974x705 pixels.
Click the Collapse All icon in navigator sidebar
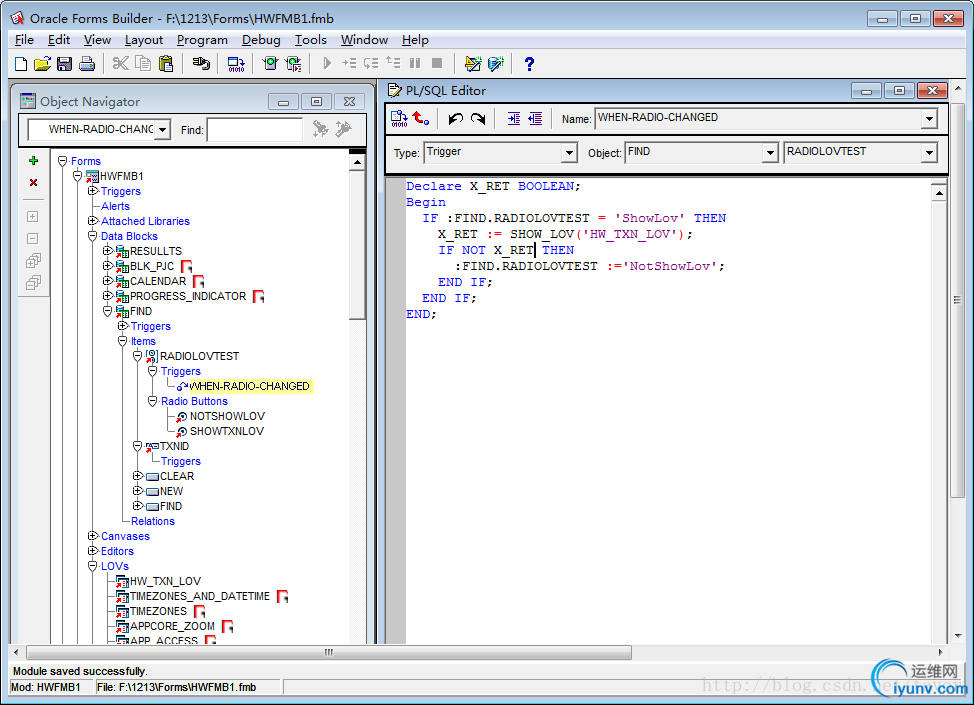click(x=34, y=283)
